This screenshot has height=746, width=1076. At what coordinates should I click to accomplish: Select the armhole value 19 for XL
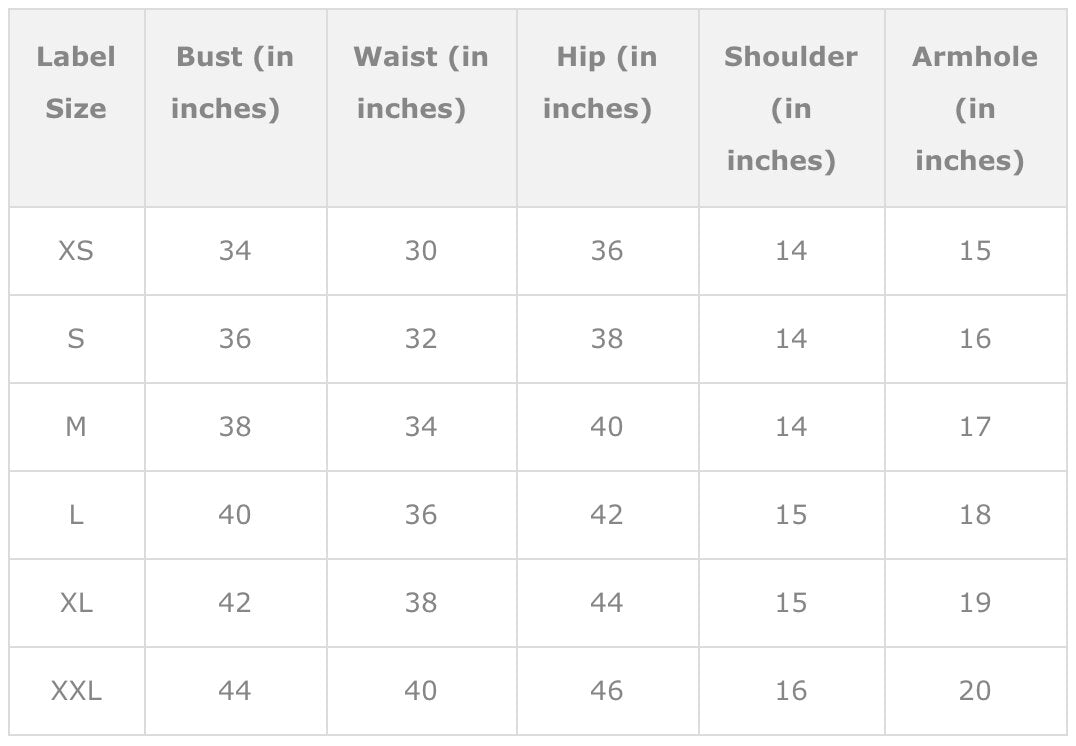click(x=975, y=603)
